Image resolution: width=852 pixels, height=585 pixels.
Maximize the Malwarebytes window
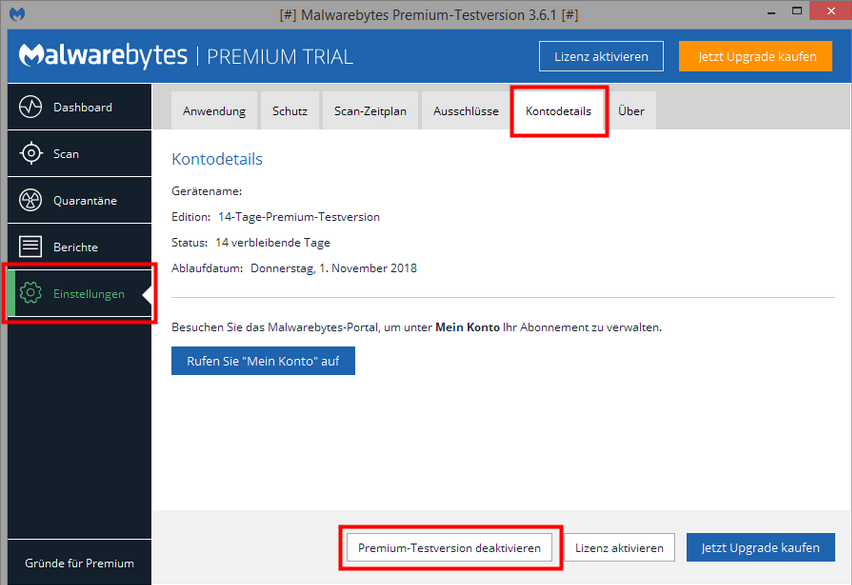coord(797,11)
